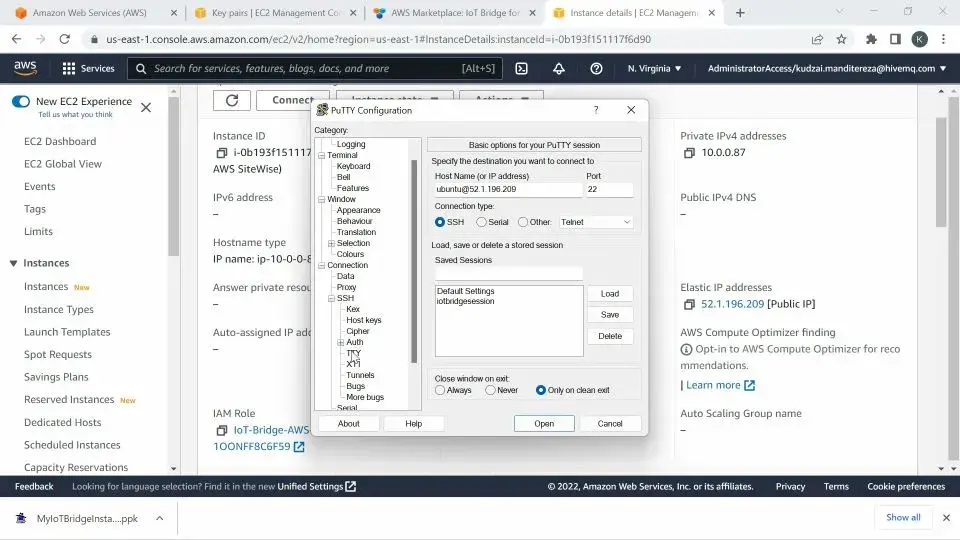Open IAM role external link icon

pos(299,447)
